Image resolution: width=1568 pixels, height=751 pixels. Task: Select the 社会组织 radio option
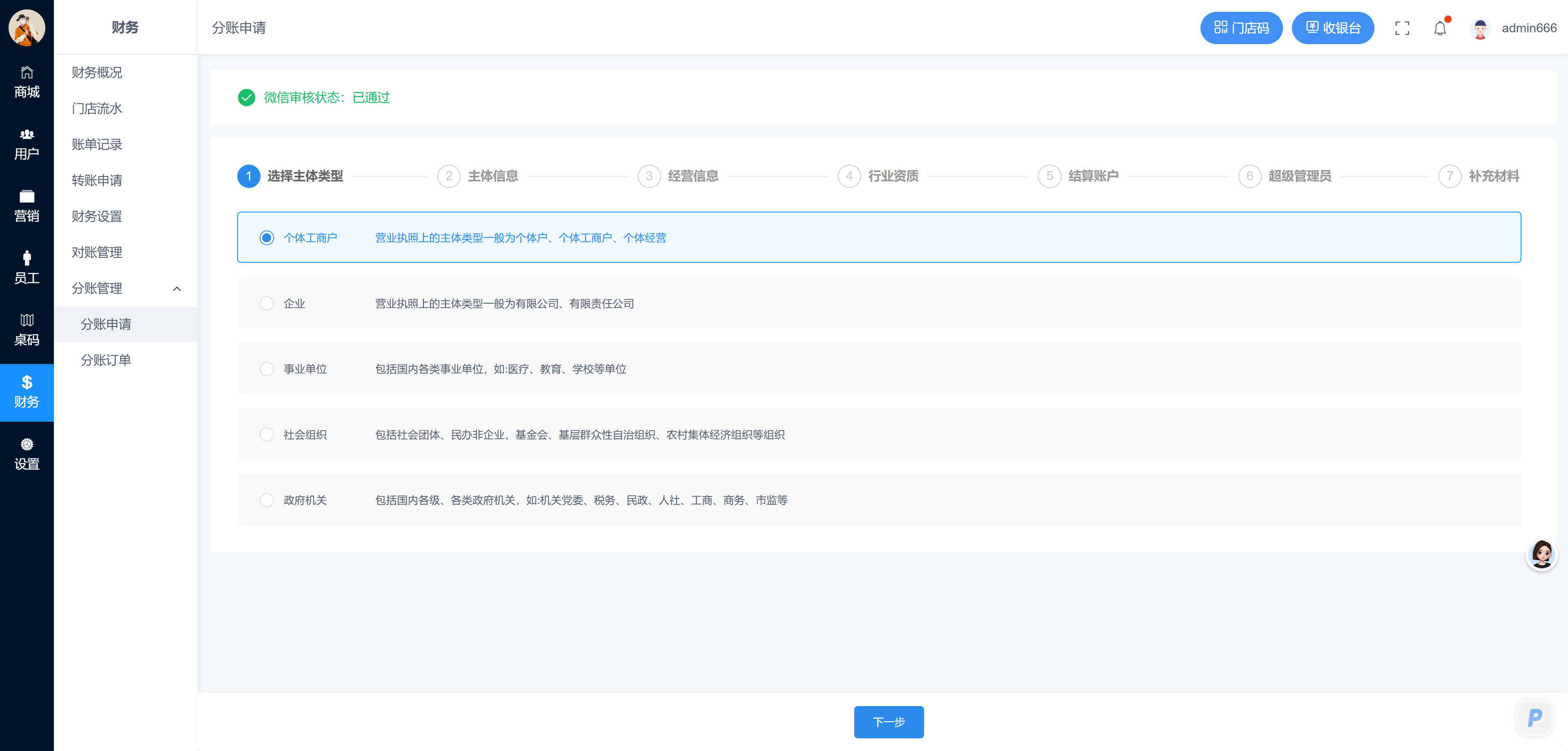tap(267, 434)
